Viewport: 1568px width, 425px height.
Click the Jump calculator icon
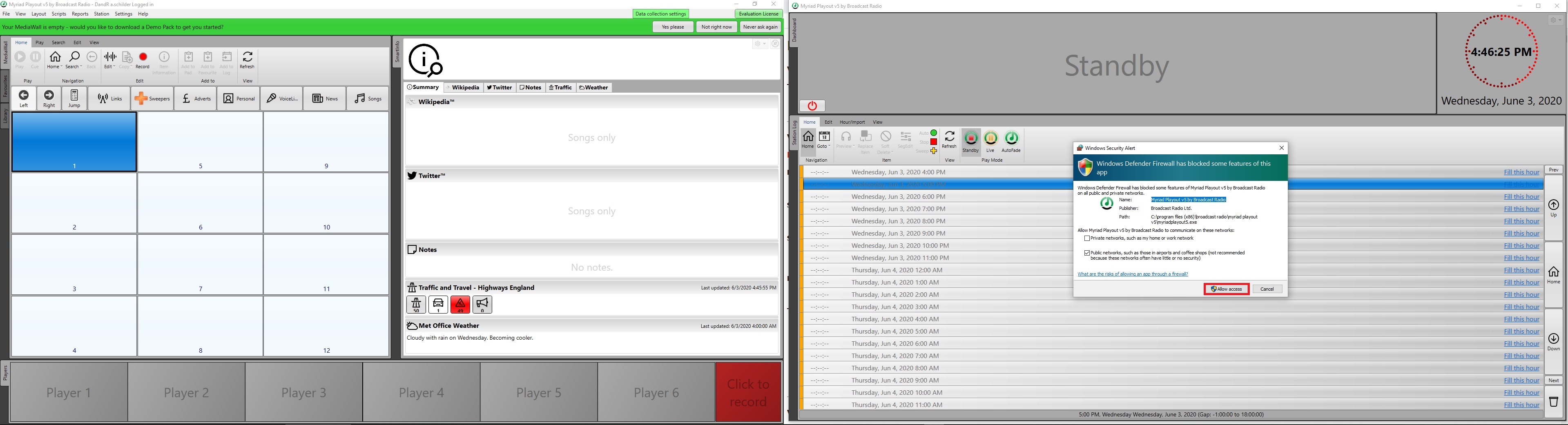[x=74, y=98]
